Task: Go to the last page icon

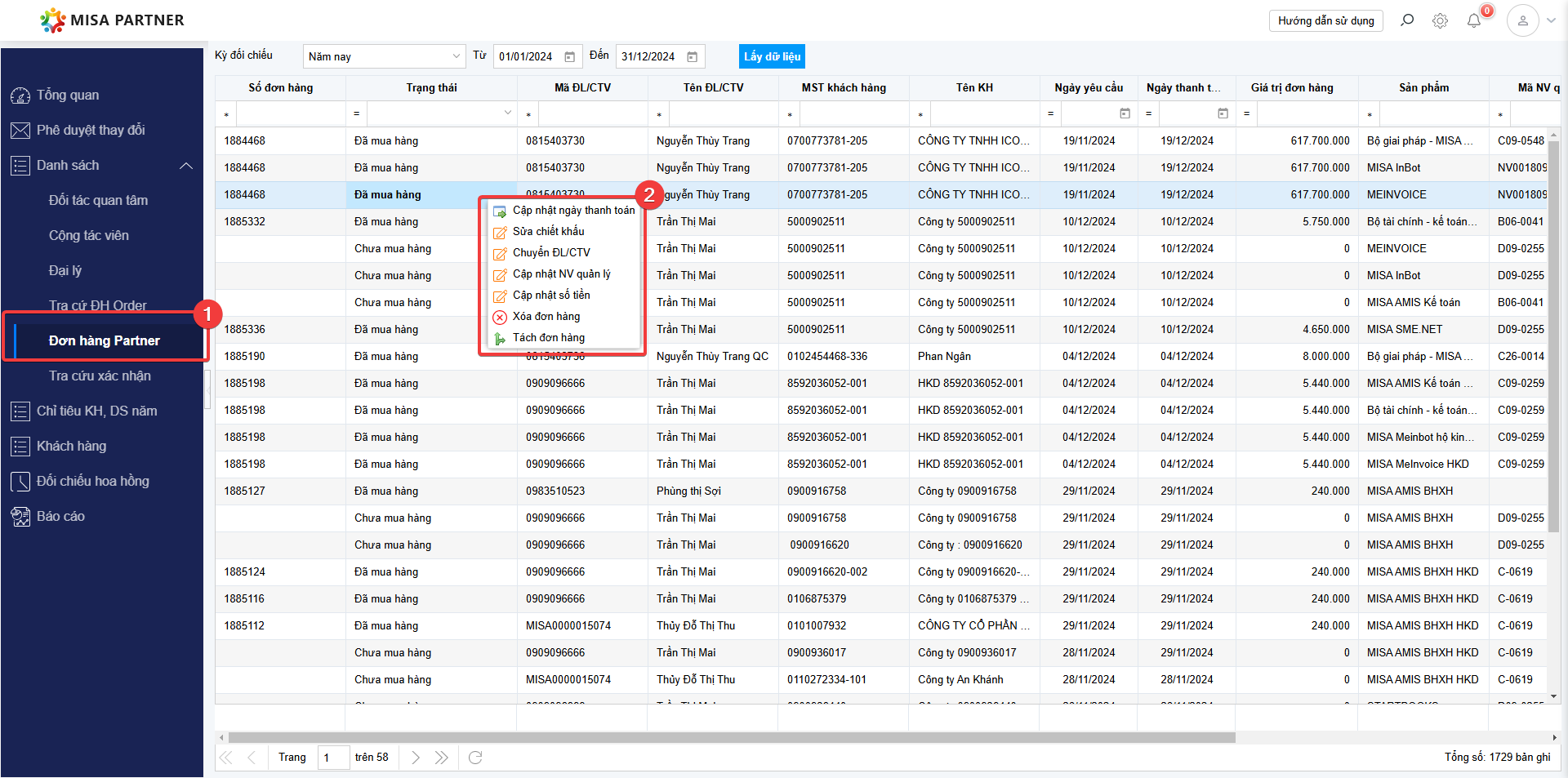Action: click(x=442, y=758)
